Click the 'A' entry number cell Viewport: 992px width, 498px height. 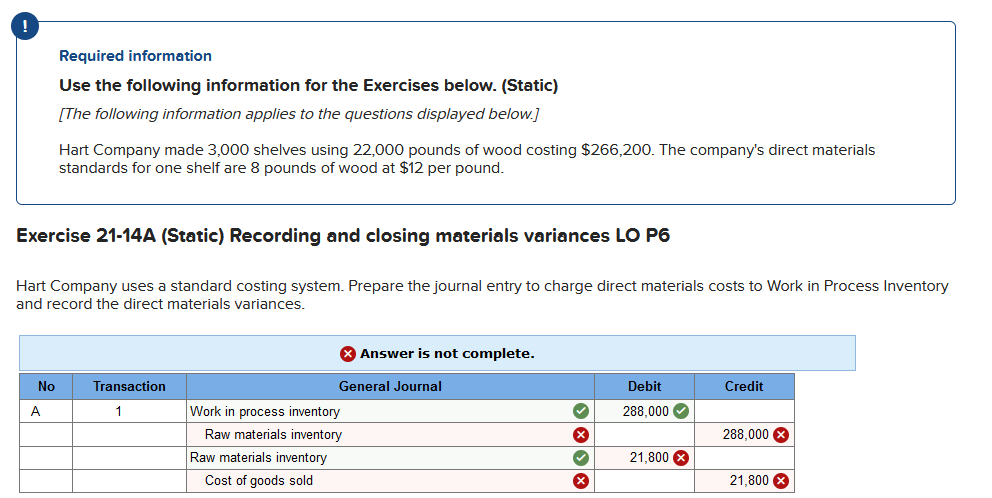[x=46, y=411]
